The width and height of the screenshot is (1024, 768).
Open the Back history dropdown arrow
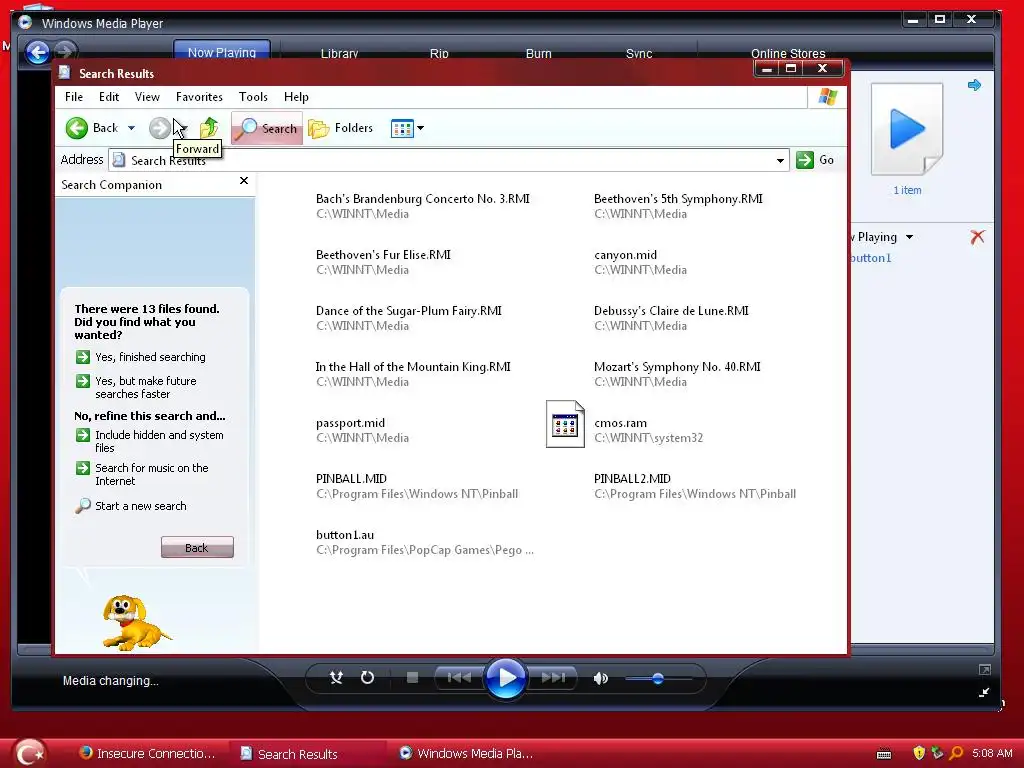click(x=131, y=128)
